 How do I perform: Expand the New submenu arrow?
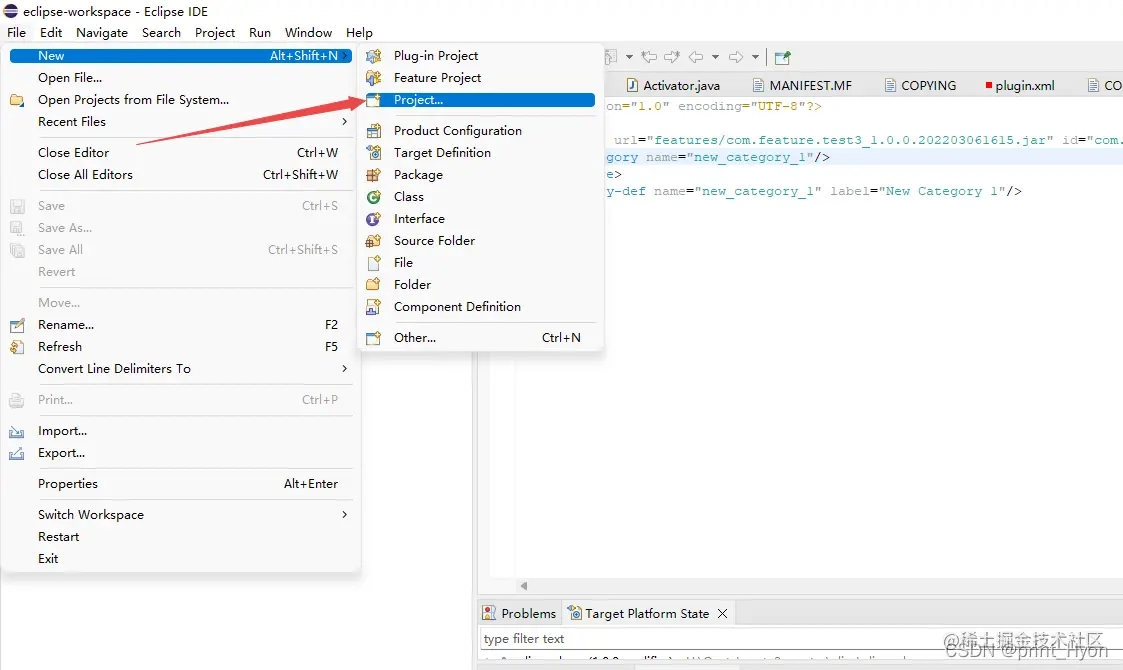(x=345, y=56)
